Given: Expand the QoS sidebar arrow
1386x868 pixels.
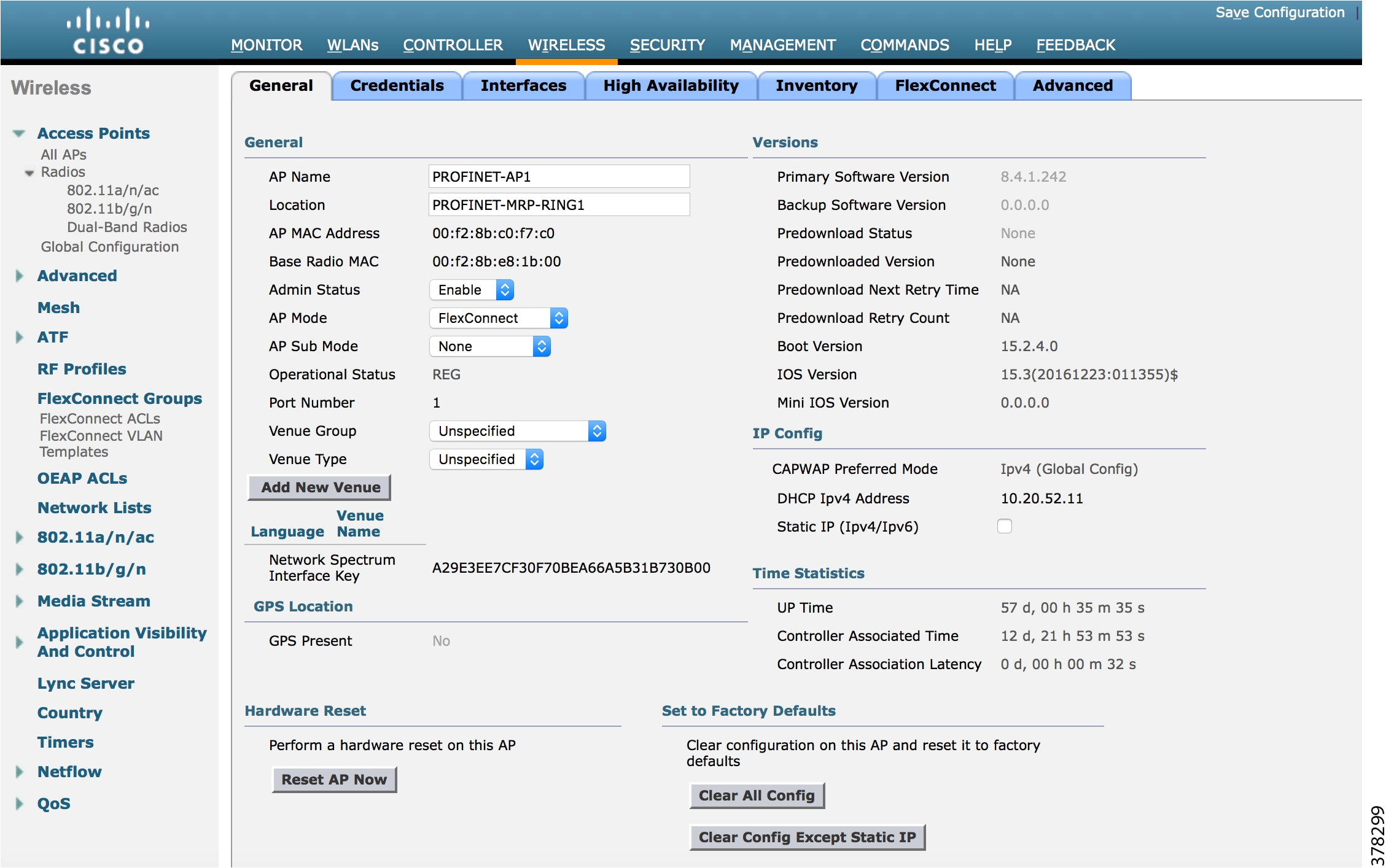Looking at the screenshot, I should coord(19,804).
